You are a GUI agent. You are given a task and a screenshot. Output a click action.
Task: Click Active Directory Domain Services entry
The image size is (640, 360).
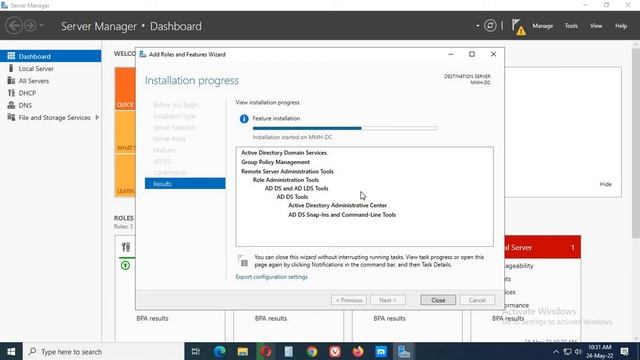(x=284, y=153)
